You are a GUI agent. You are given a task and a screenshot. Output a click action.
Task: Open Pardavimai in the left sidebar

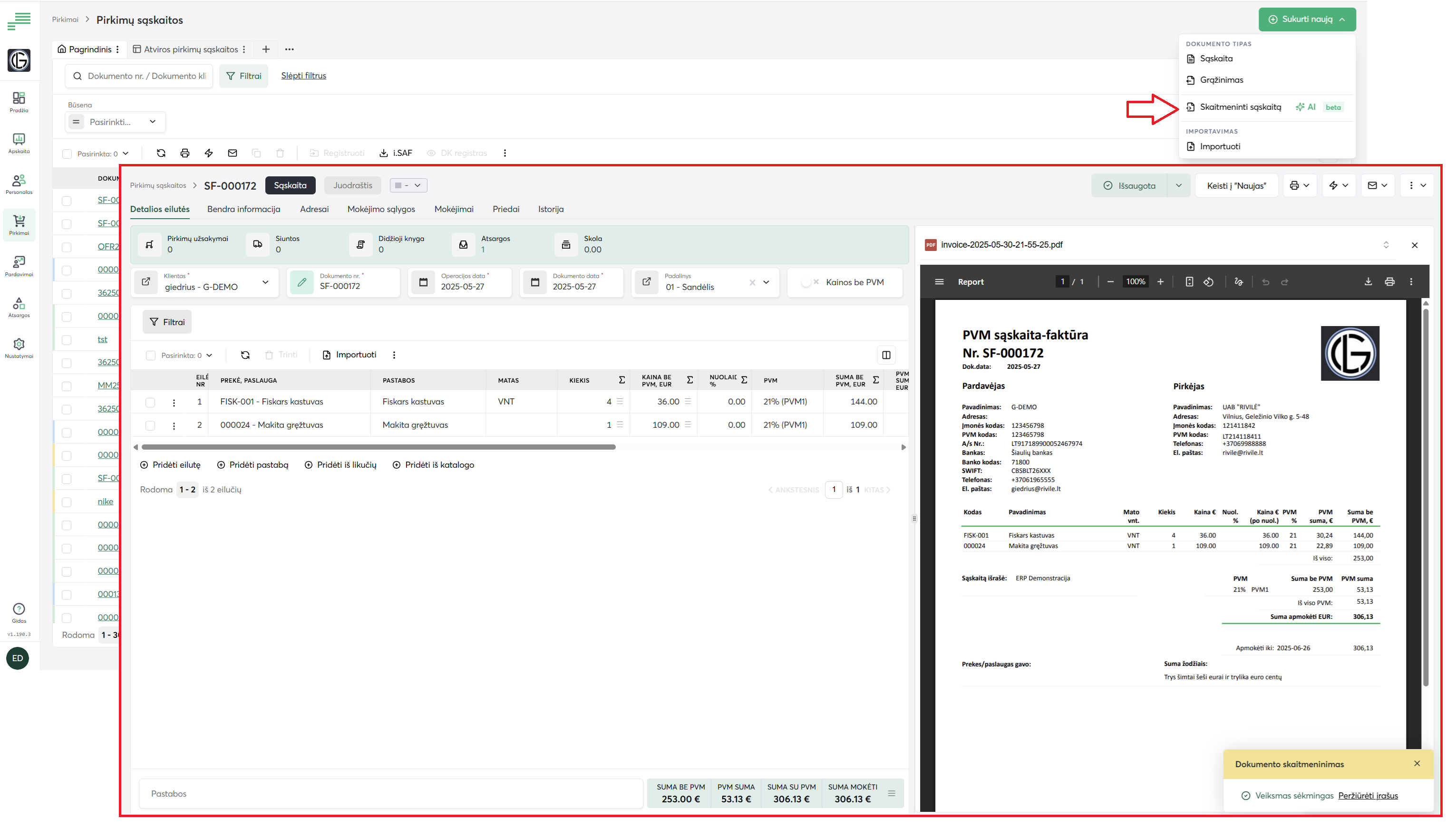19,266
